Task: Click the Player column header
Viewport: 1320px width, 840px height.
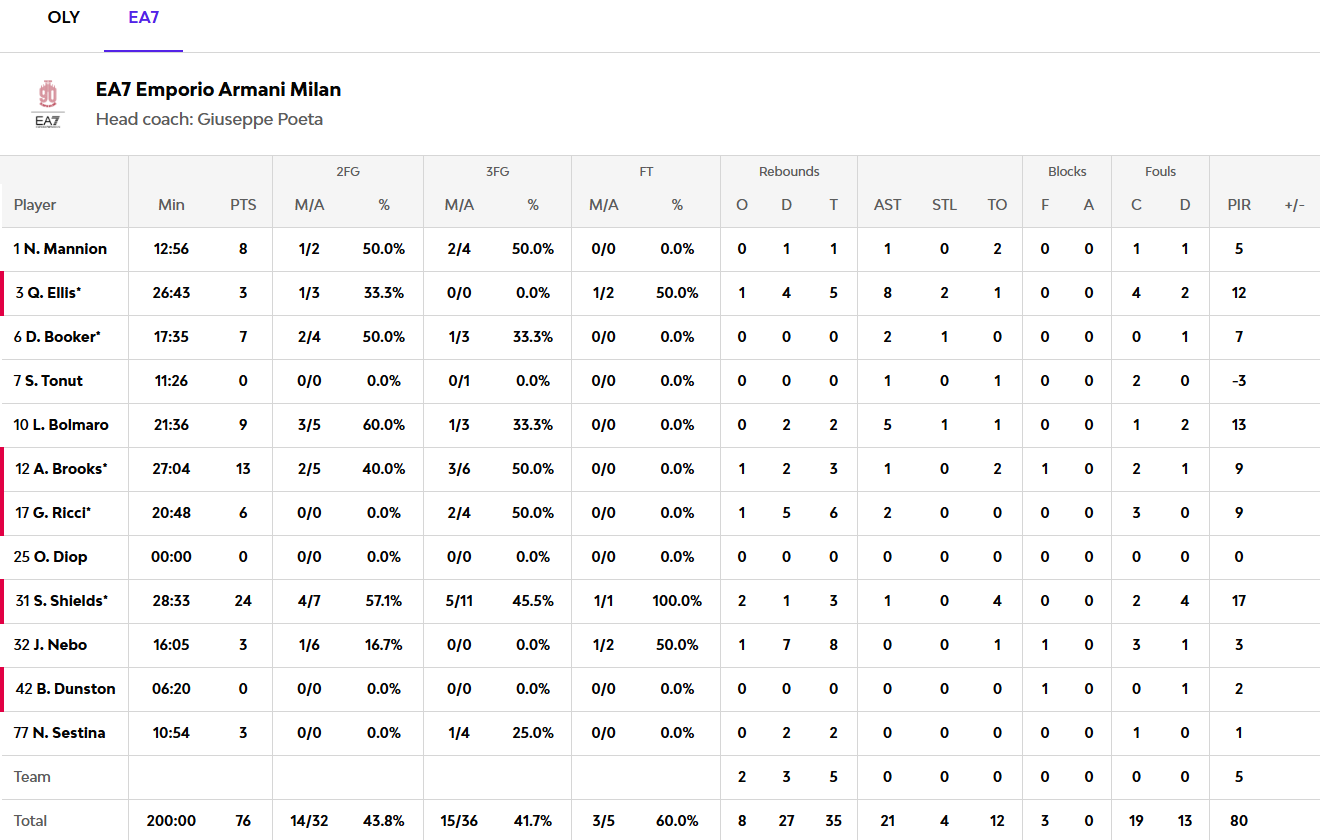Action: coord(35,205)
